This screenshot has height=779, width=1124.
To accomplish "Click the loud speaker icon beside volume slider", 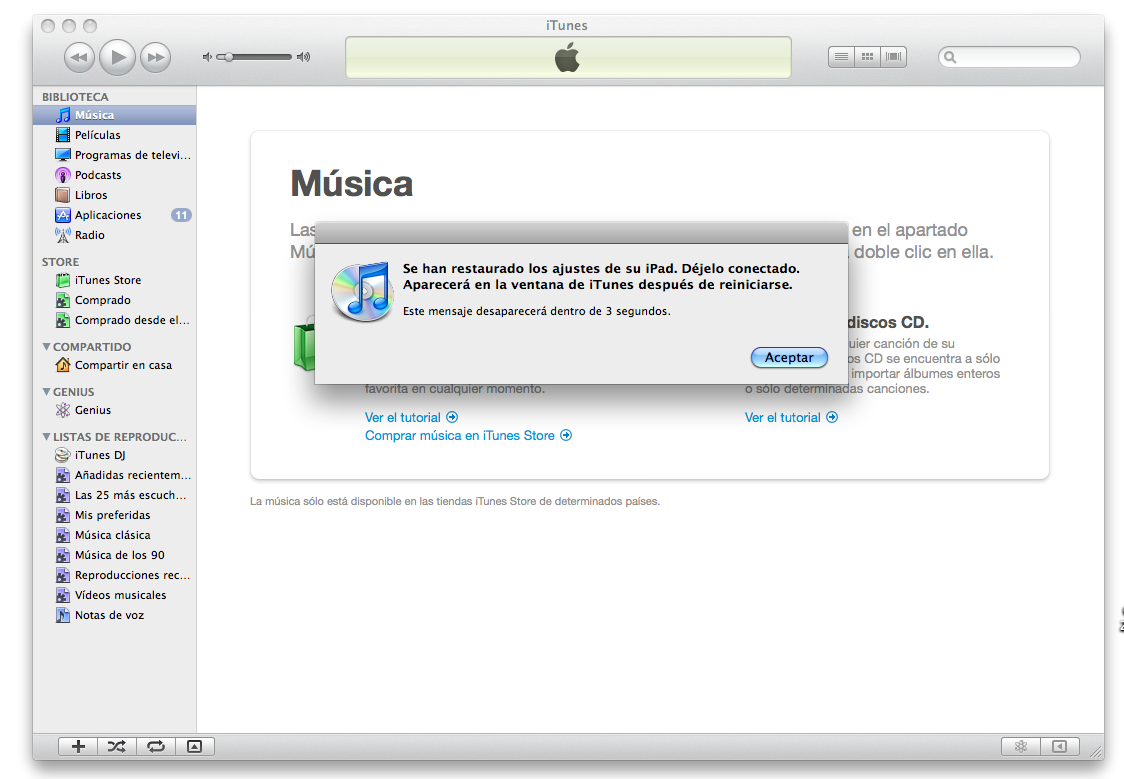I will coord(304,57).
